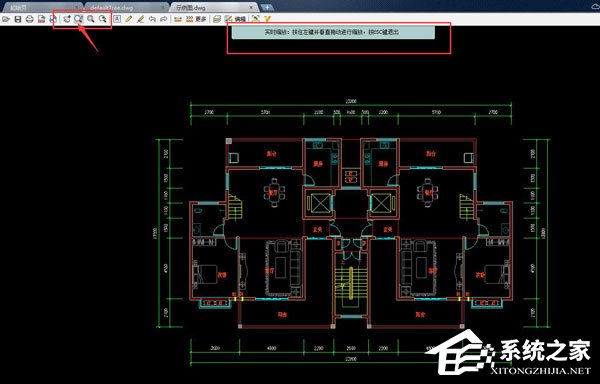Pick the yellow pencil drawing tool
Screen dimensions: 600x384
point(129,19)
